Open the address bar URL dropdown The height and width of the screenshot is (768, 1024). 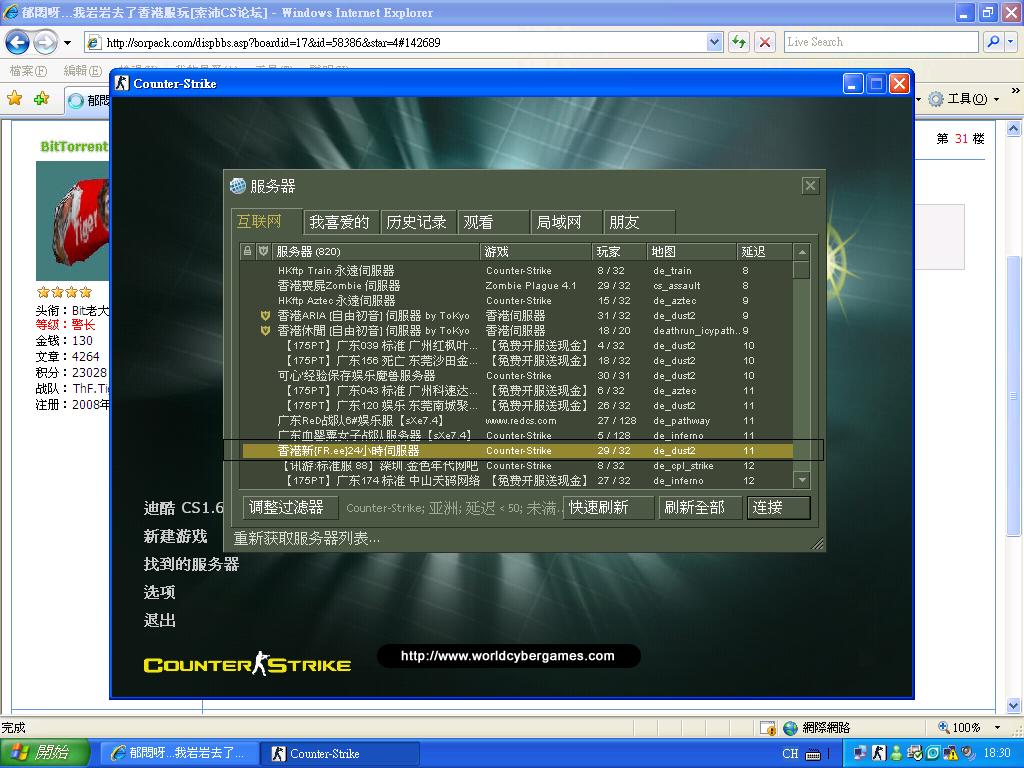click(x=715, y=42)
